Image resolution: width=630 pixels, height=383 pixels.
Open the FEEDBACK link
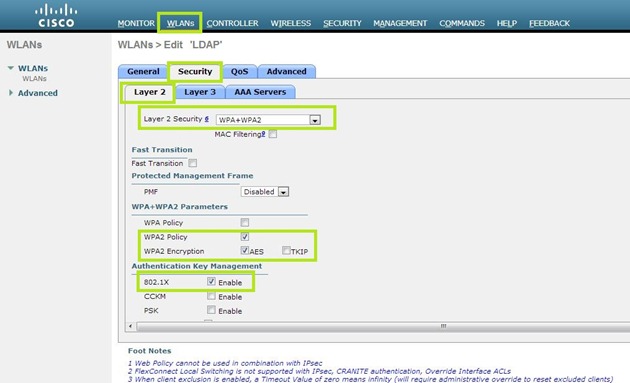pyautogui.click(x=549, y=23)
